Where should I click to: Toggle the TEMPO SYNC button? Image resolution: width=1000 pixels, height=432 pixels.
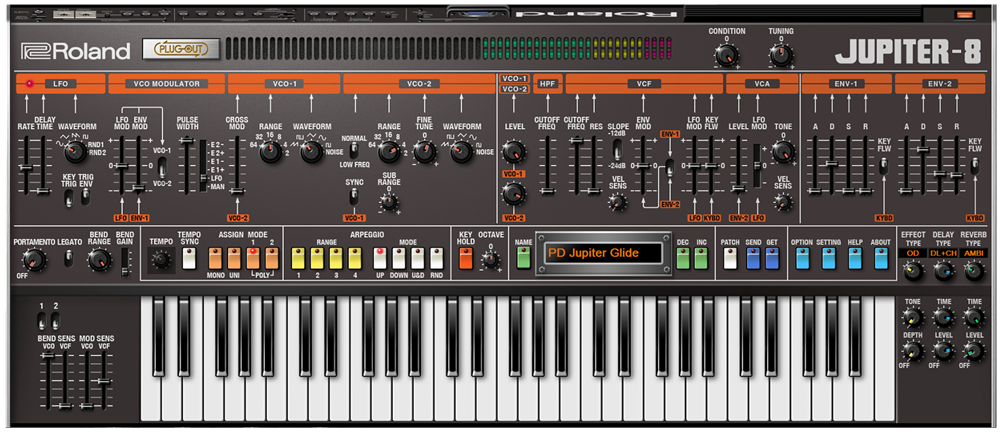(189, 258)
